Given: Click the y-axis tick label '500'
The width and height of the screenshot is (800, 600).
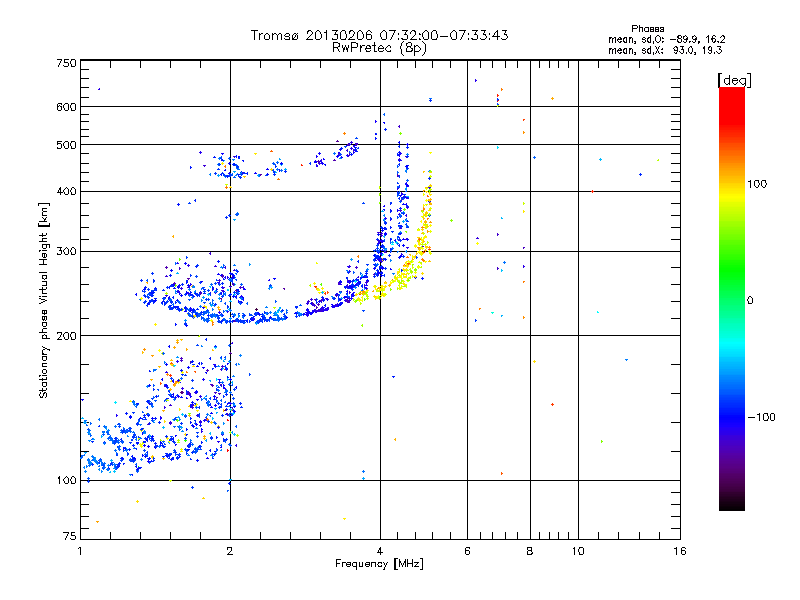Looking at the screenshot, I should (x=66, y=145).
